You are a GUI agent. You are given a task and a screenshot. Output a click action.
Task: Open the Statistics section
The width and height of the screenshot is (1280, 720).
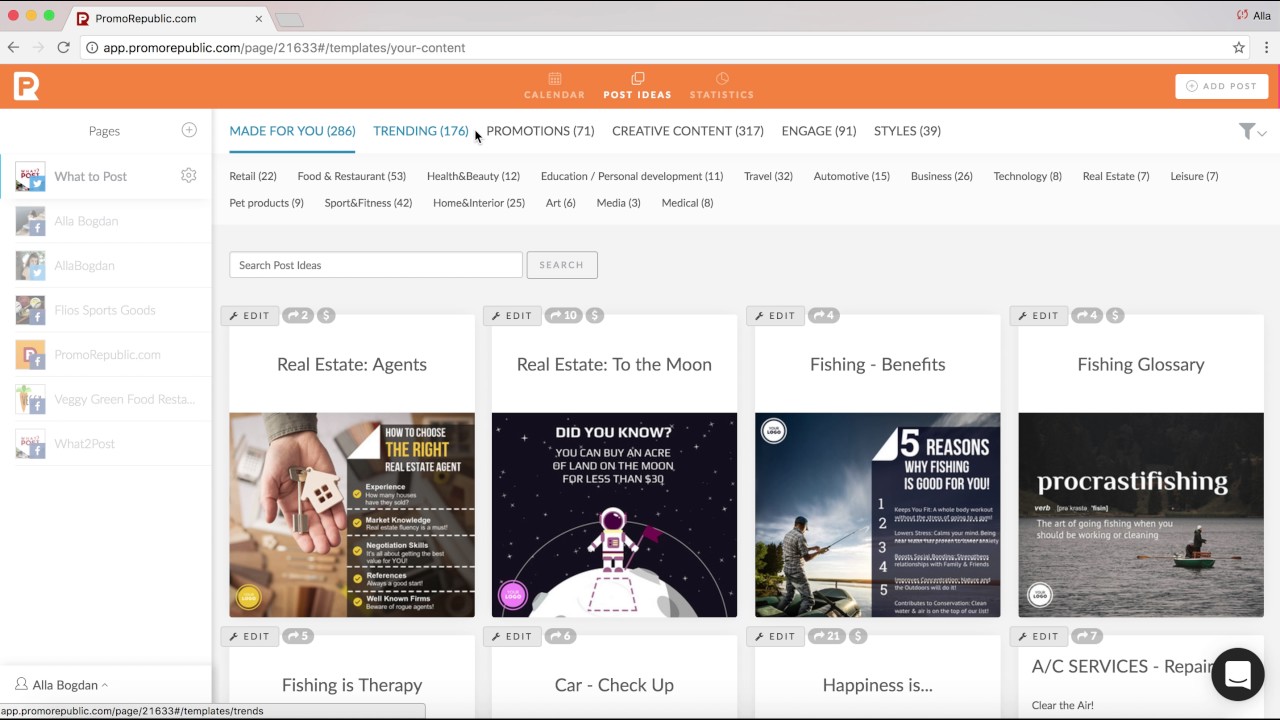click(x=721, y=86)
